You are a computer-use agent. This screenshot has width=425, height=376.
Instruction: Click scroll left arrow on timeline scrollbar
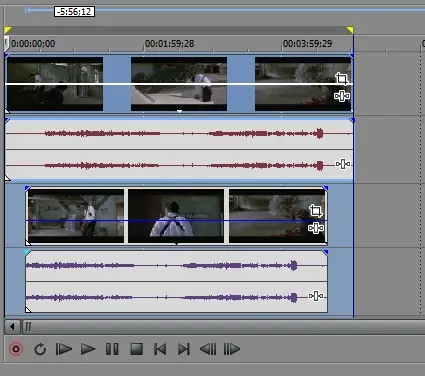coord(12,327)
